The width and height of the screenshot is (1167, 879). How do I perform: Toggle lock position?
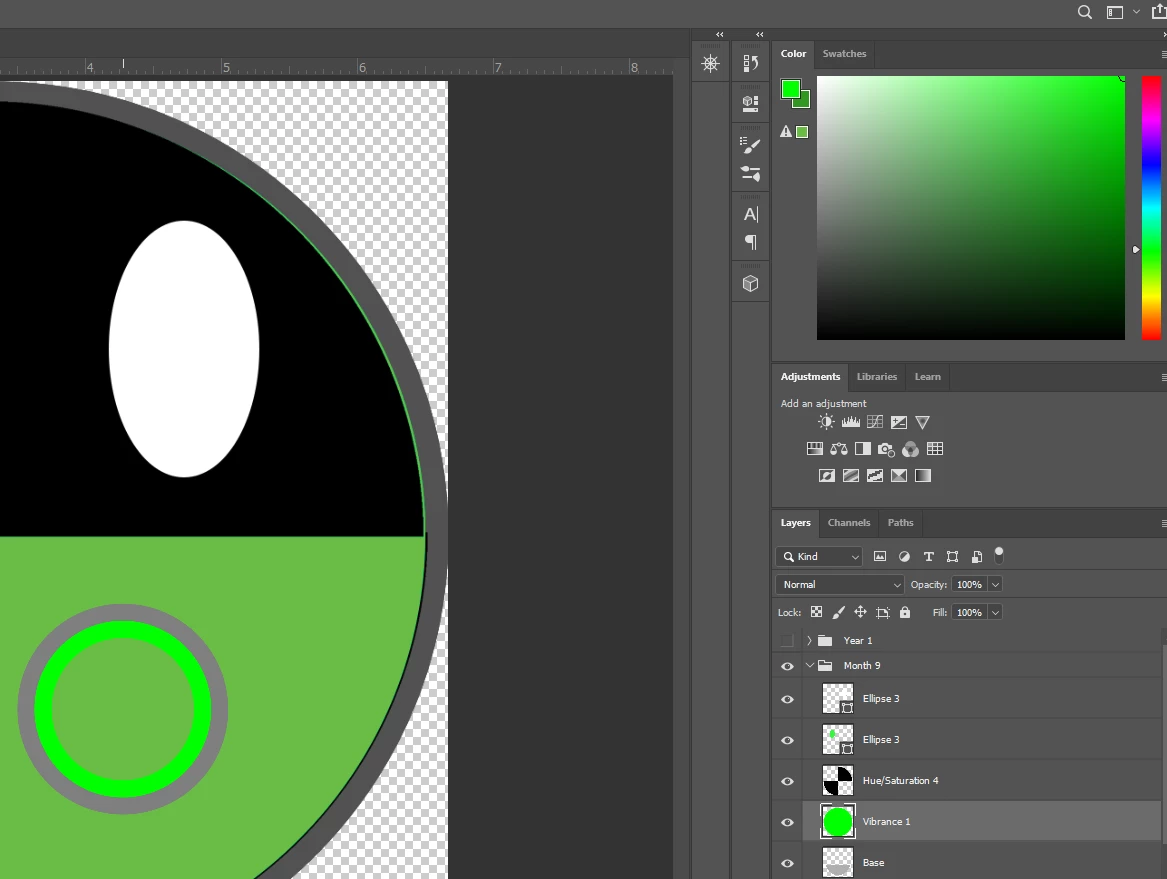tap(860, 612)
